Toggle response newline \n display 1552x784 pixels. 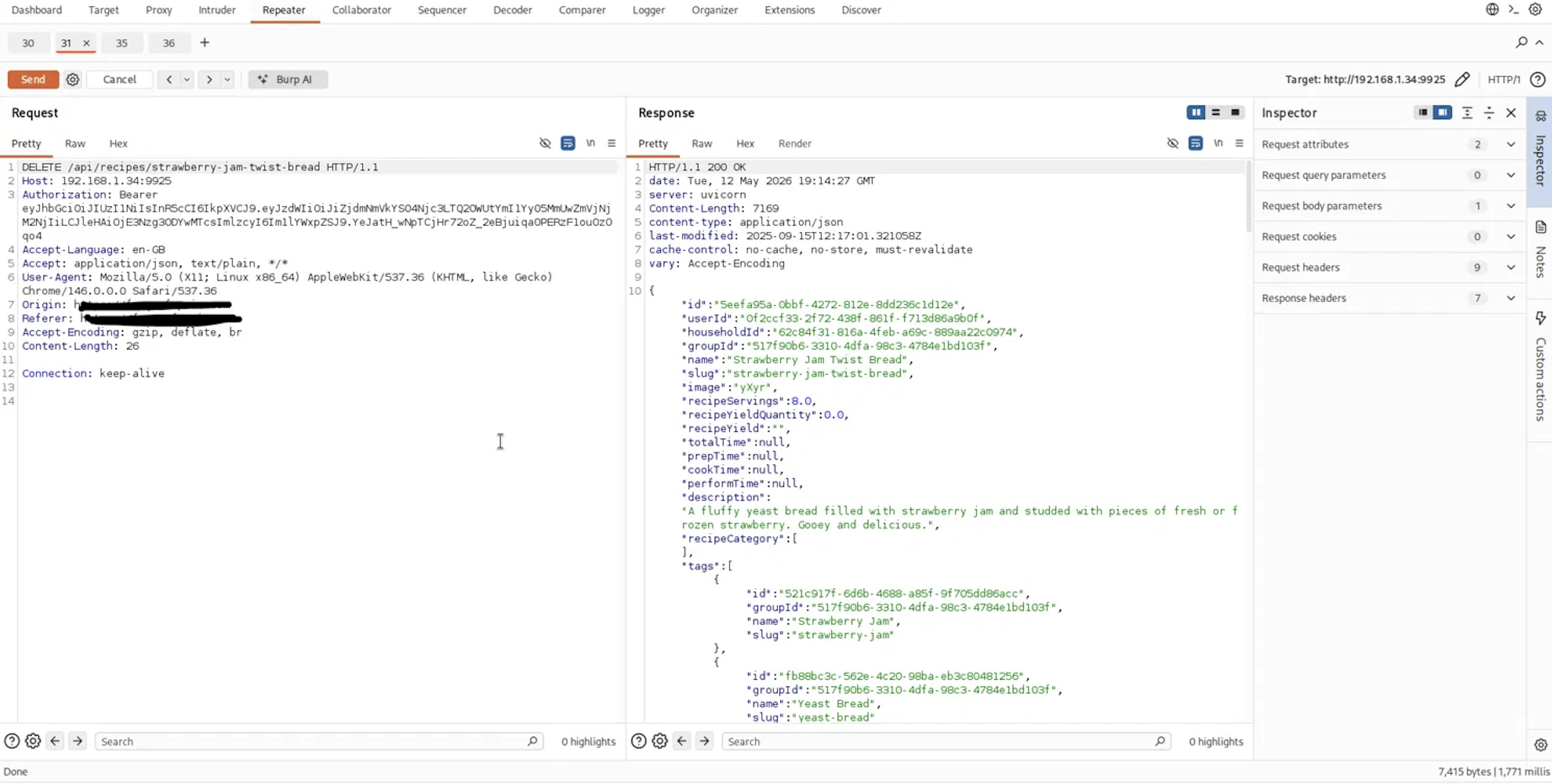click(x=1218, y=143)
